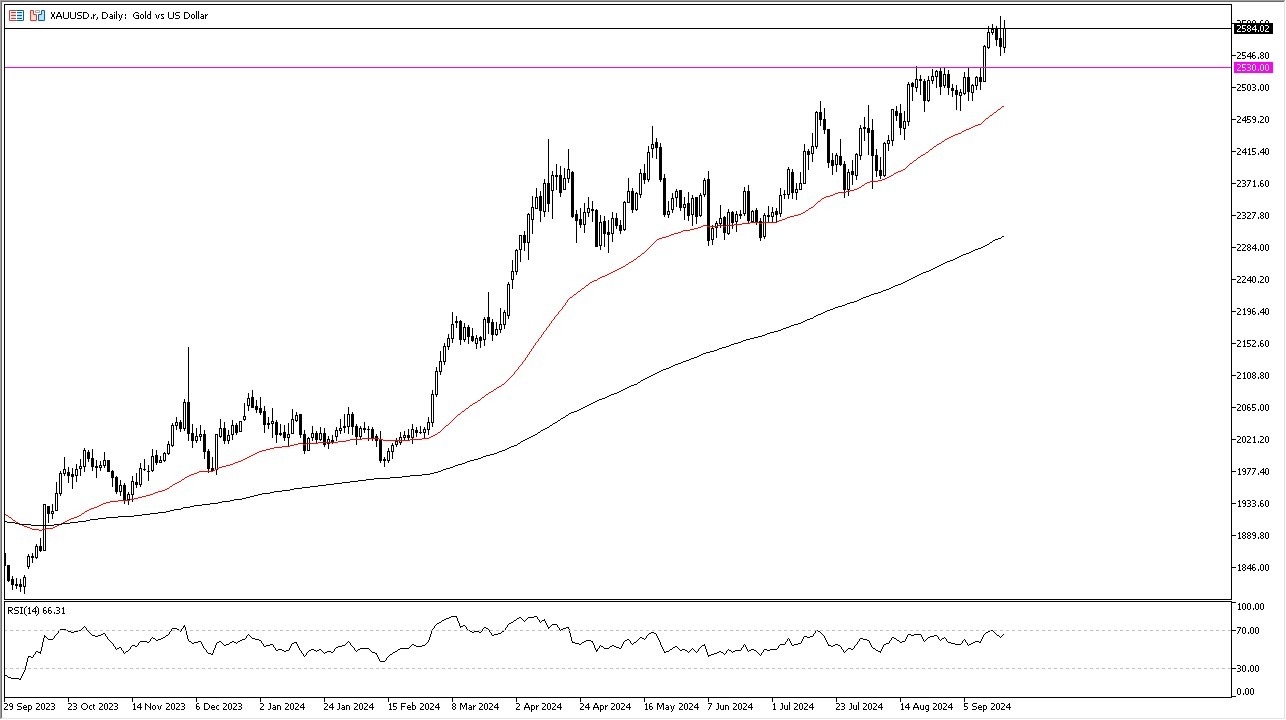Viewport: 1286px width, 720px height.
Task: Click the 2196.40 price scale label
Action: [x=1253, y=312]
